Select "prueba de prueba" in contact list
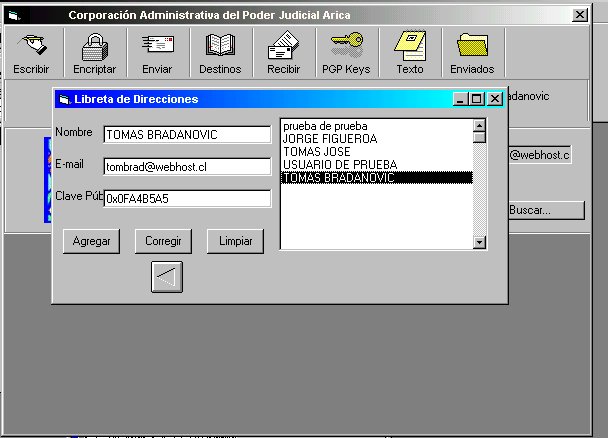This screenshot has width=608, height=438. (x=325, y=126)
